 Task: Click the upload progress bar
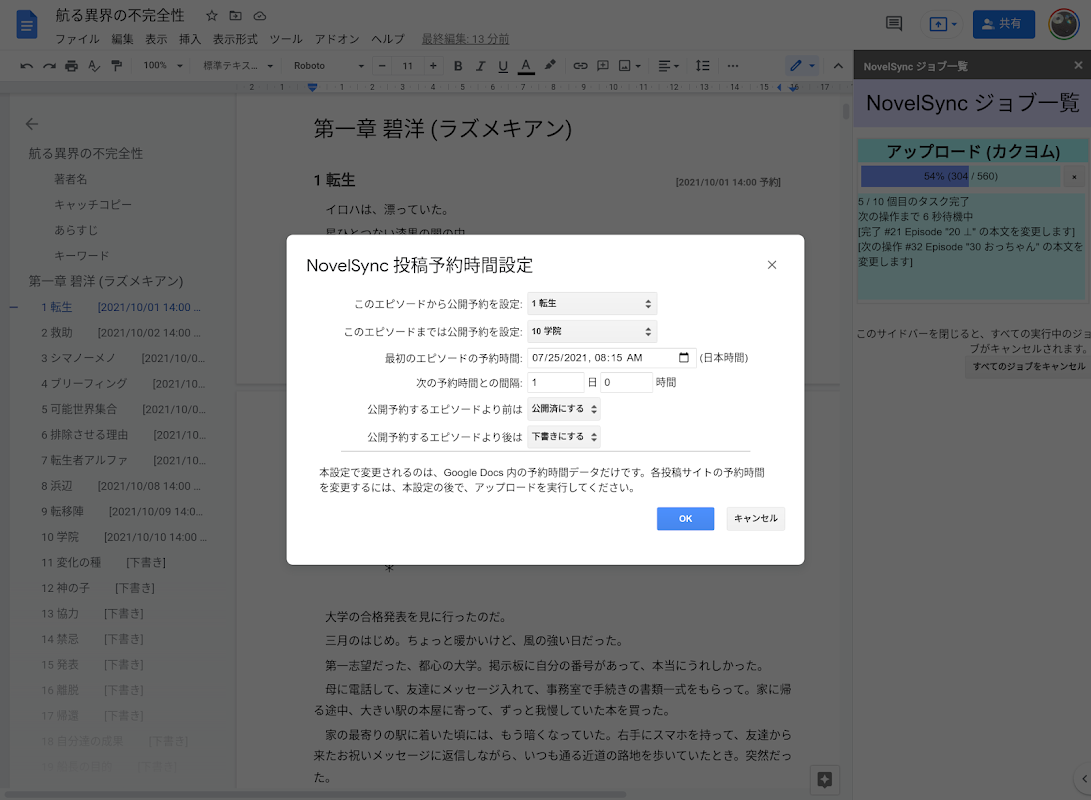pyautogui.click(x=960, y=177)
